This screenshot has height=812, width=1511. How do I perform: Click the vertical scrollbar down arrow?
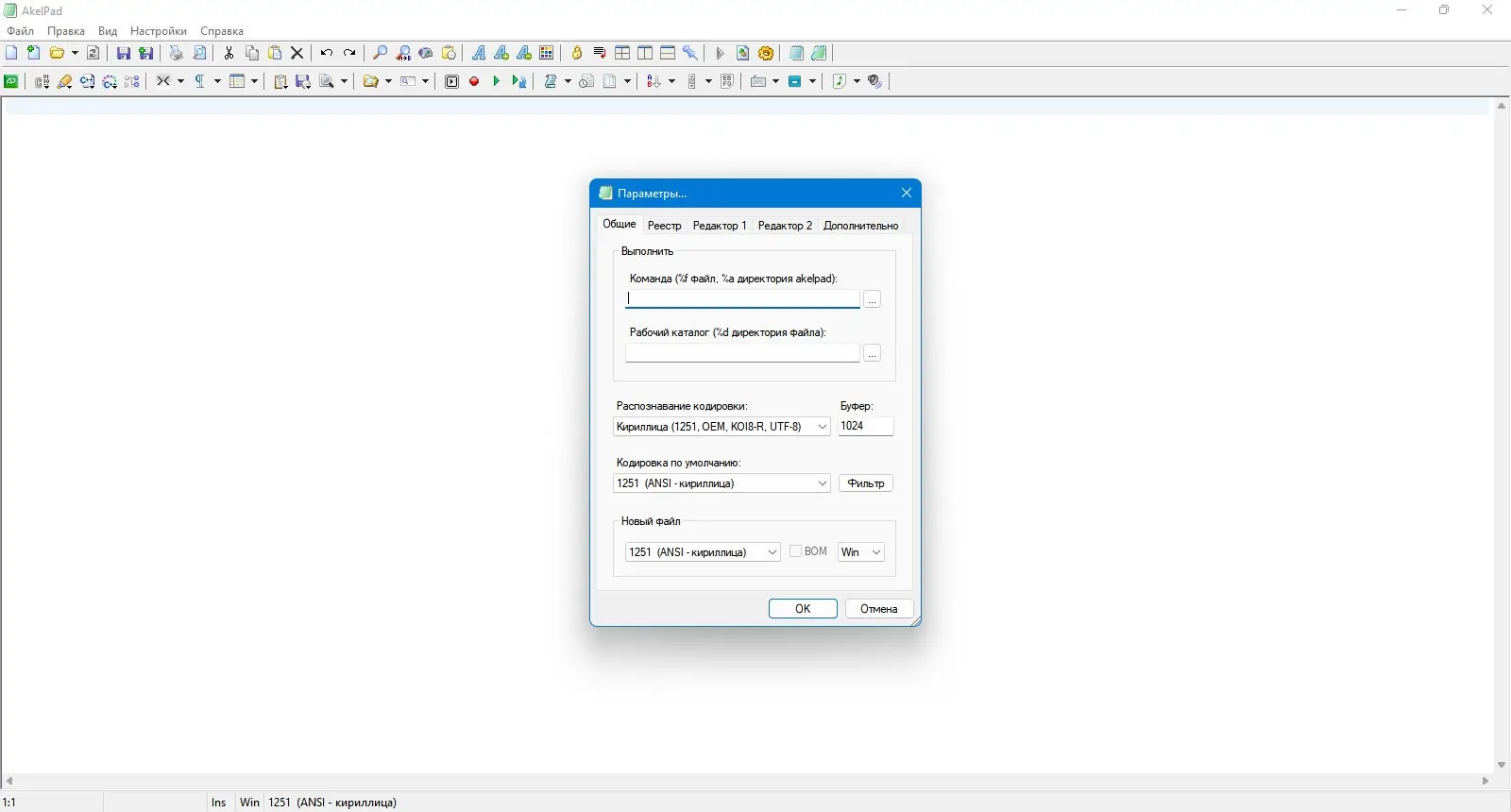click(x=1502, y=765)
